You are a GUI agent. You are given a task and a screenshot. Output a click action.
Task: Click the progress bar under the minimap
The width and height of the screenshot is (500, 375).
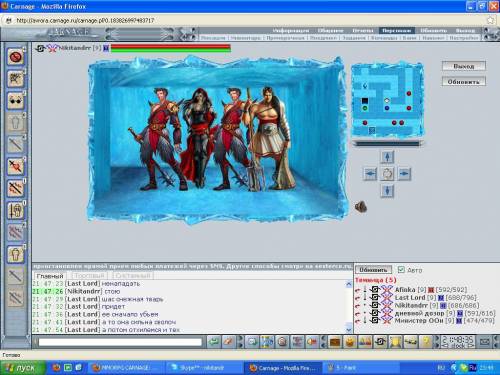(388, 143)
